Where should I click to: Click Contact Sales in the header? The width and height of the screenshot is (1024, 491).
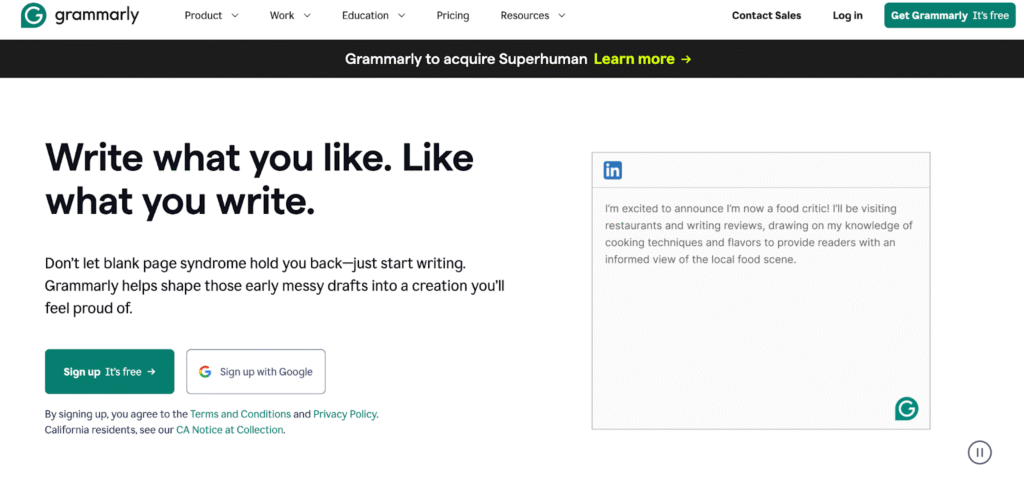click(x=766, y=16)
